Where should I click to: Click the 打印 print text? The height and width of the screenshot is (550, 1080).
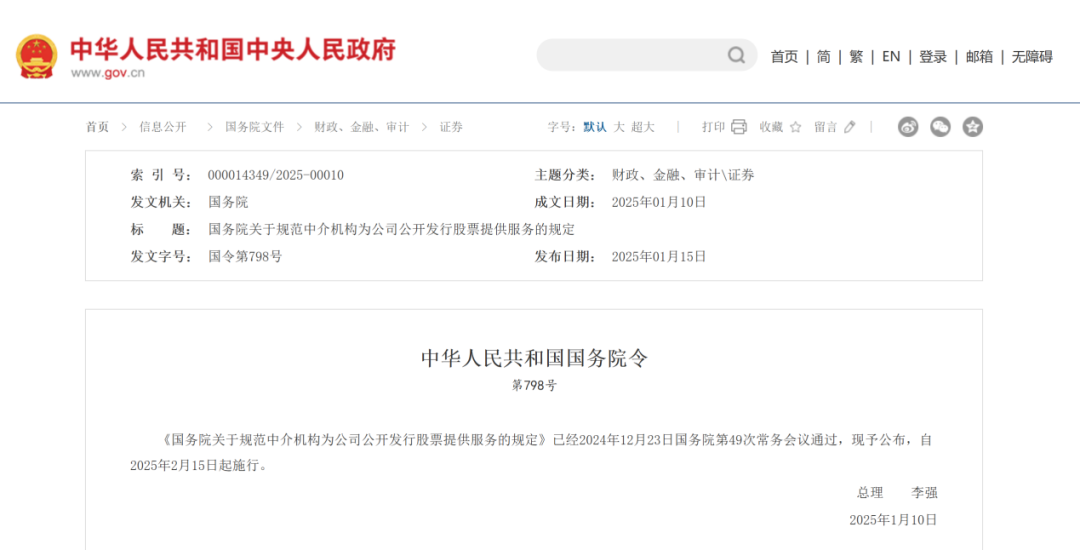click(x=714, y=127)
